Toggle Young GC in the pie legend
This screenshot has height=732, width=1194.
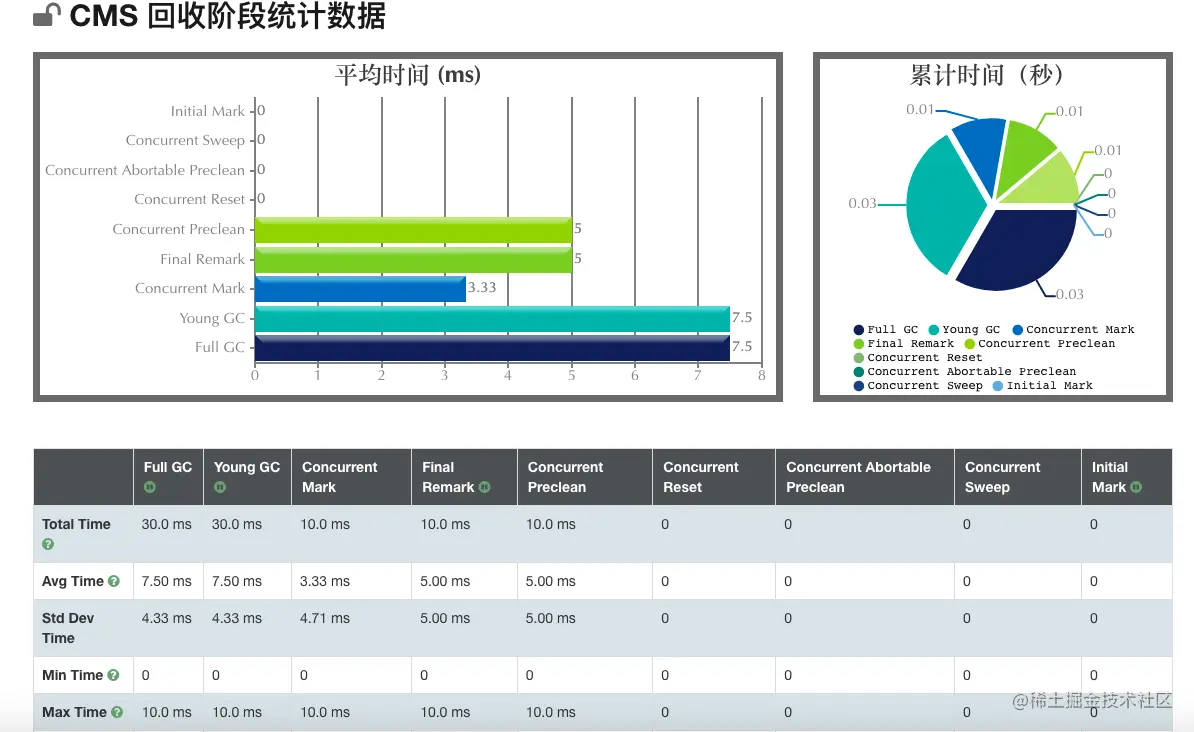tap(964, 330)
